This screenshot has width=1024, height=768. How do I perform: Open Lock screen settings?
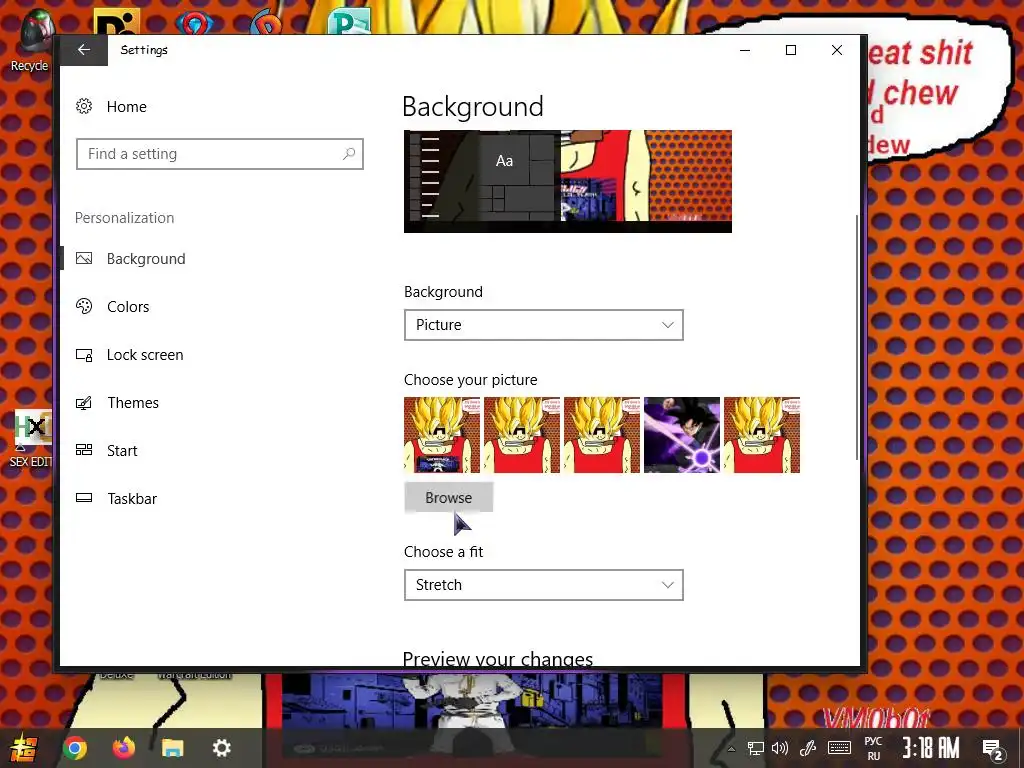tap(145, 355)
